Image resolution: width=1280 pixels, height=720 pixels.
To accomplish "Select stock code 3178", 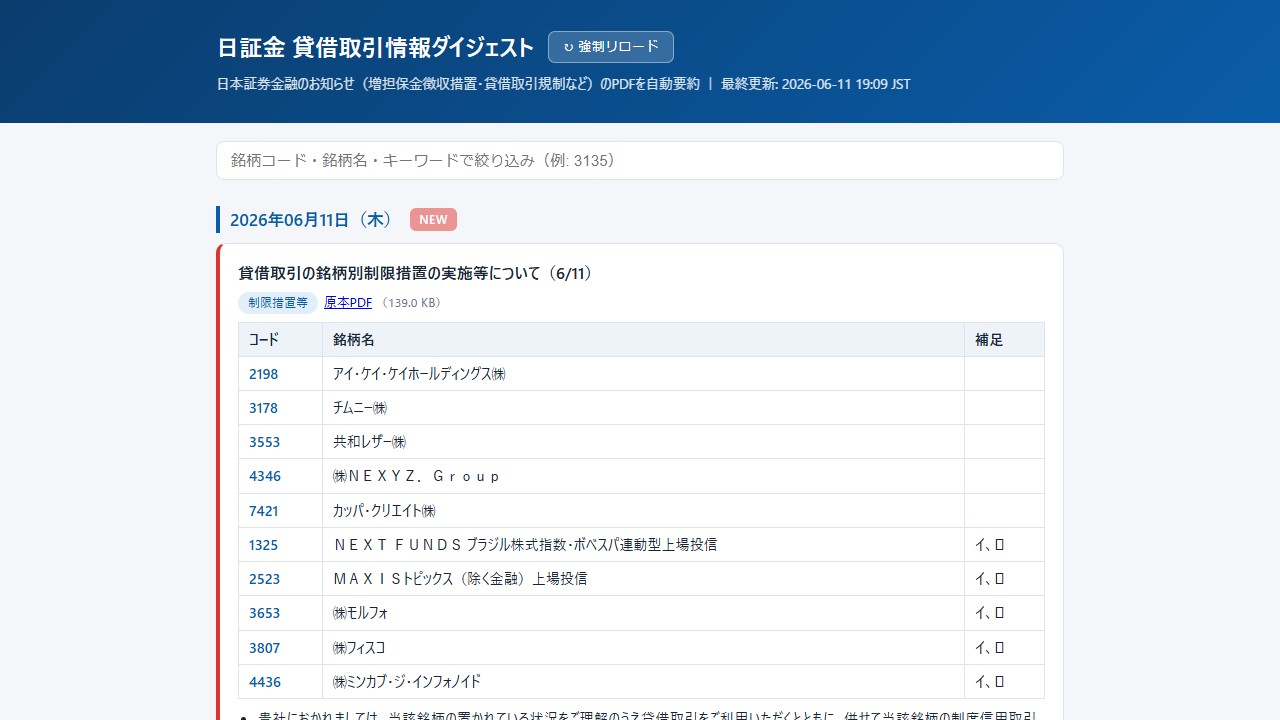I will pos(264,408).
